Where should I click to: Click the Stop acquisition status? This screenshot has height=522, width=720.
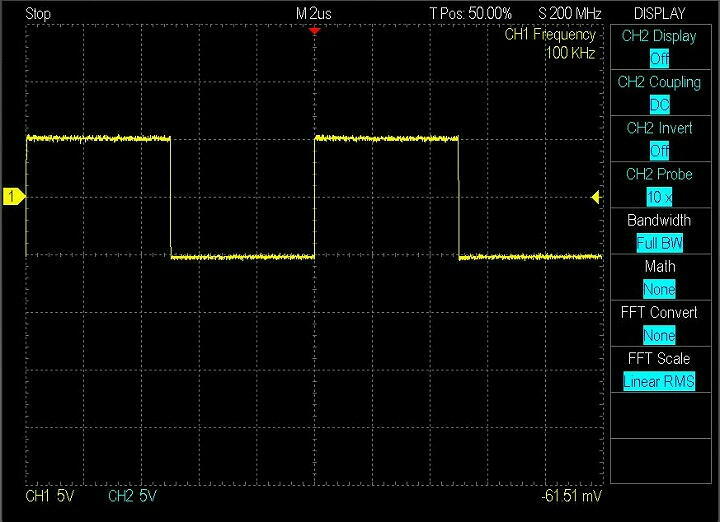pyautogui.click(x=38, y=14)
